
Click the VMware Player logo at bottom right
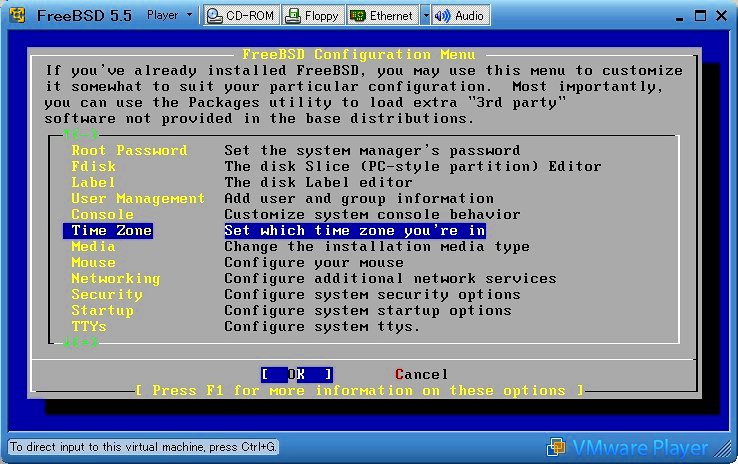click(x=628, y=447)
